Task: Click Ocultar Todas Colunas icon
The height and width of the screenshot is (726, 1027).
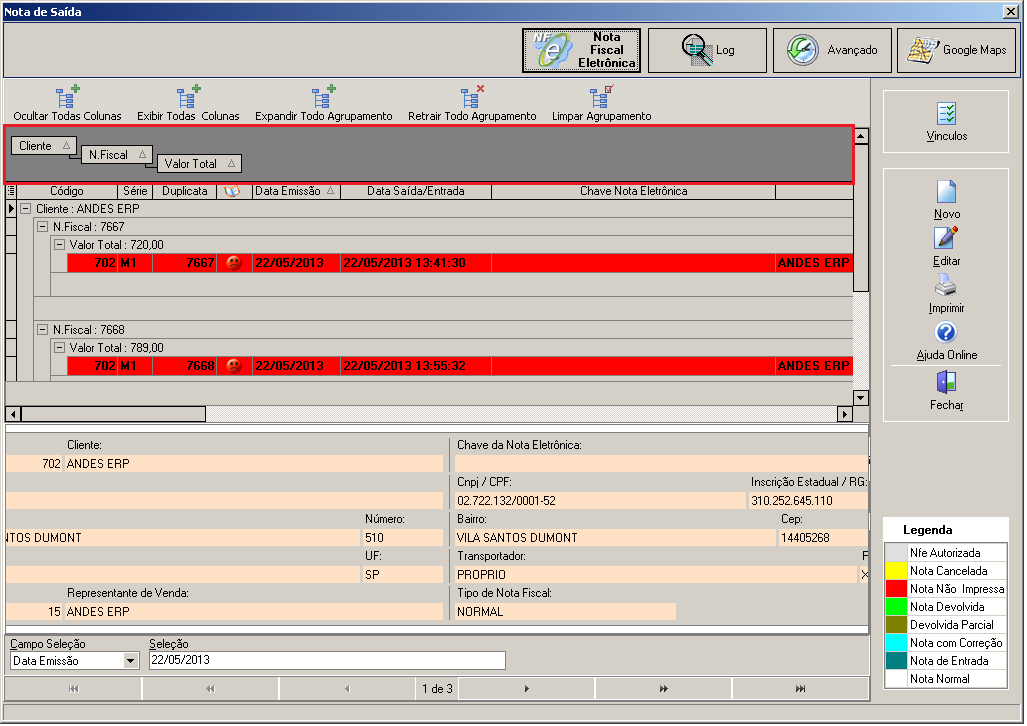Action: (67, 96)
